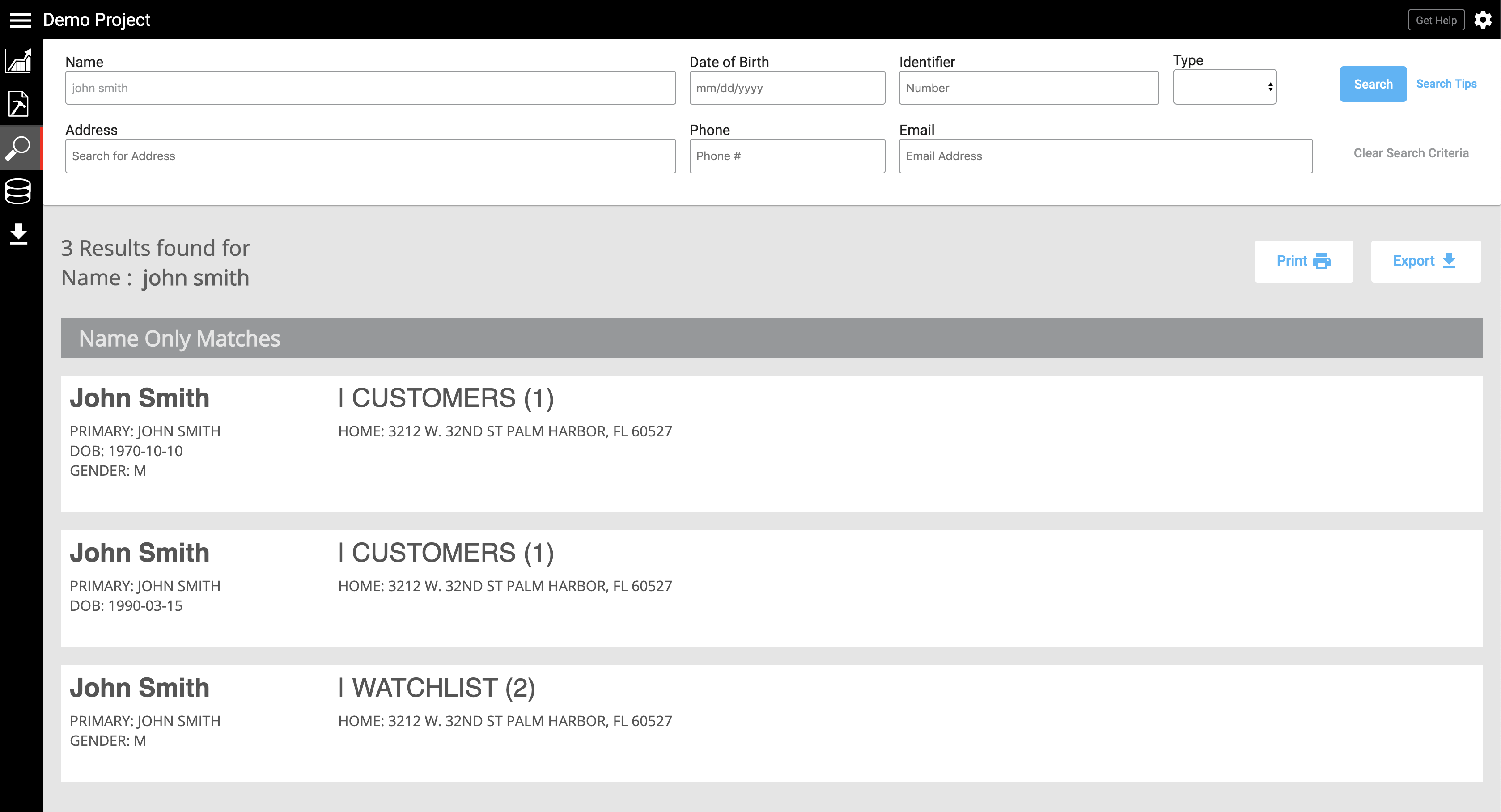Screen dimensions: 1501x812
Task: Focus the Name input field
Action: (370, 88)
